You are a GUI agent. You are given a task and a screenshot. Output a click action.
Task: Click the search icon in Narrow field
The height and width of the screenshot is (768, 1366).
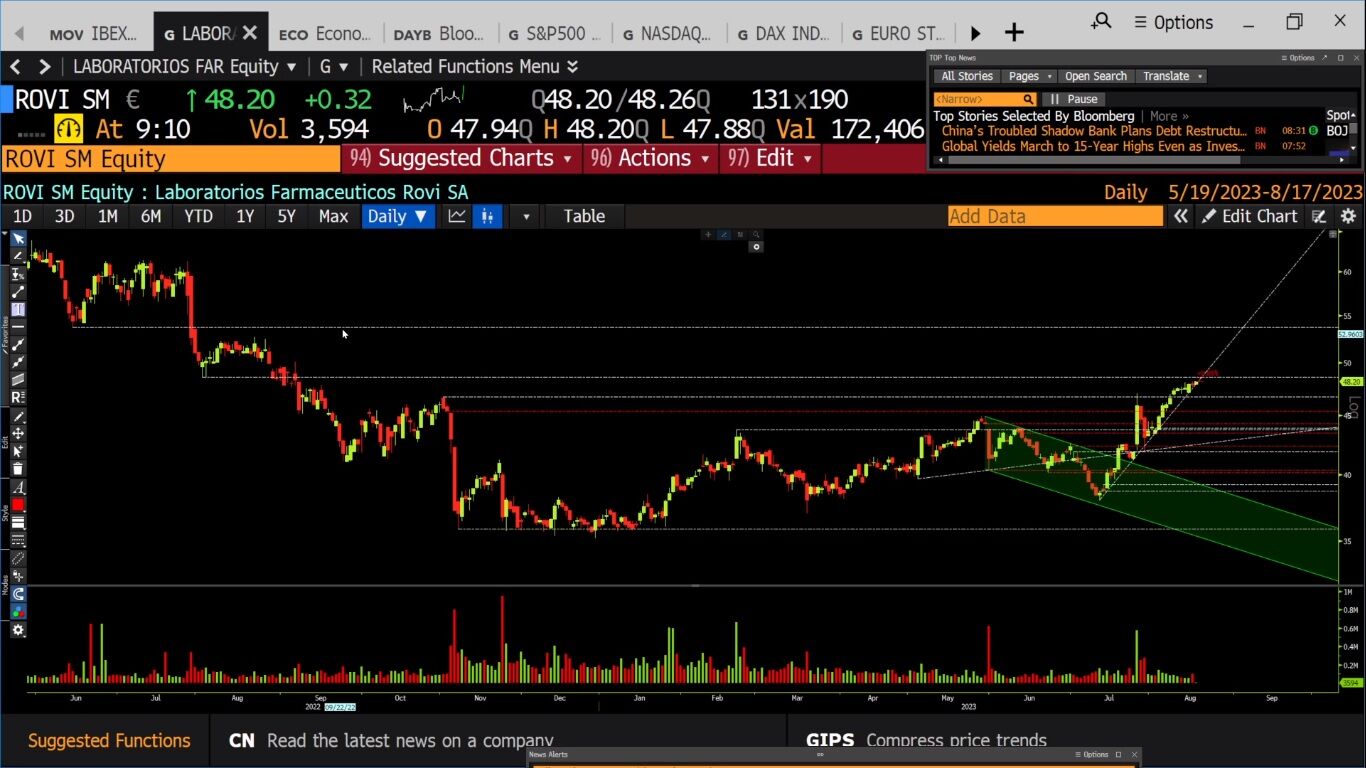click(1027, 99)
